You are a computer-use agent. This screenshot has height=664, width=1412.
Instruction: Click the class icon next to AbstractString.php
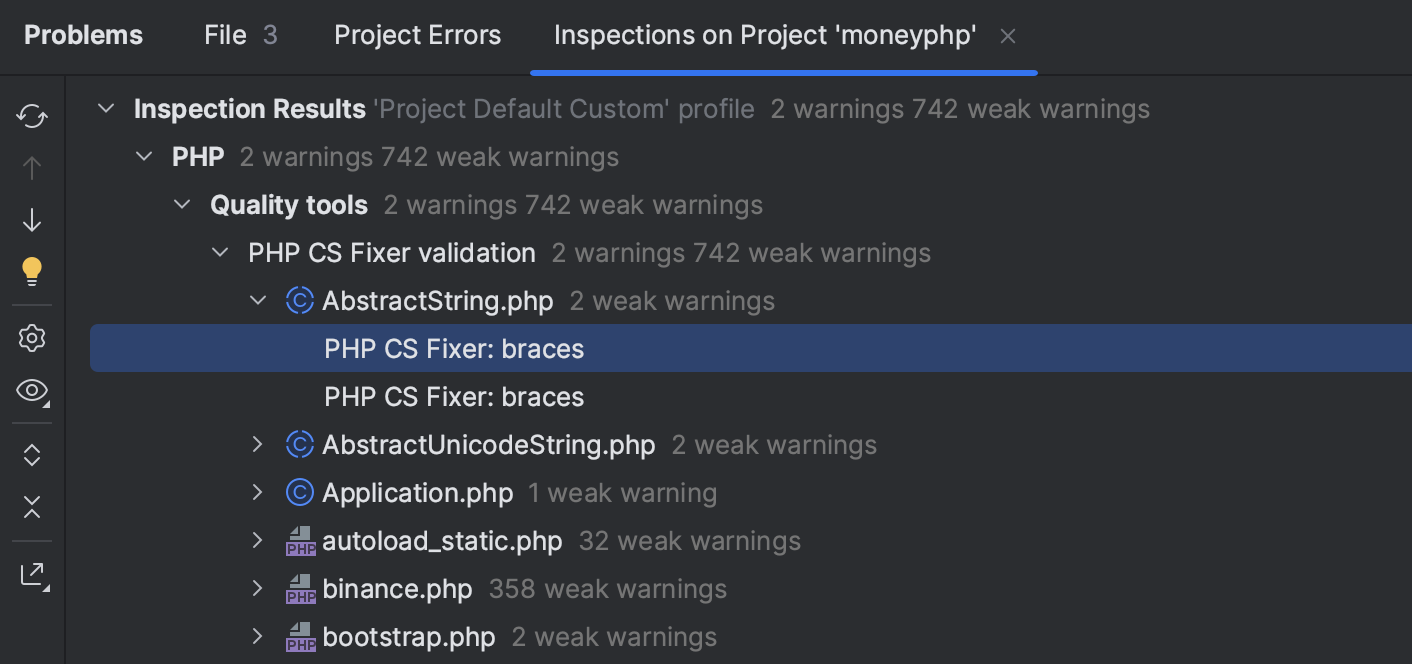click(300, 300)
